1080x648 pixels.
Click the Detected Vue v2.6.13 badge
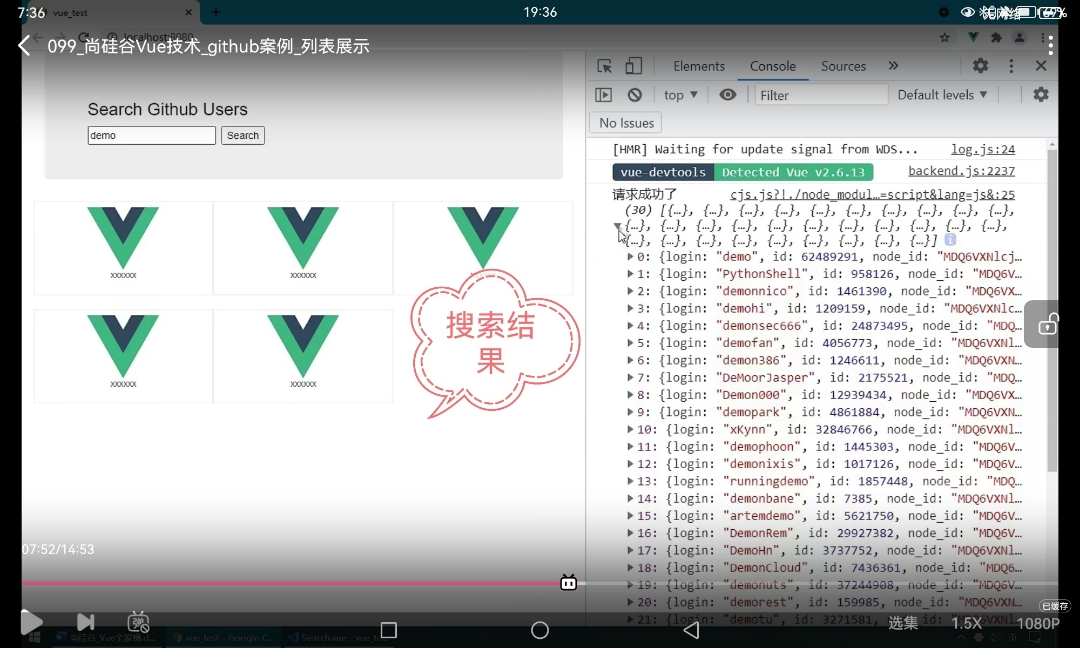(x=793, y=172)
